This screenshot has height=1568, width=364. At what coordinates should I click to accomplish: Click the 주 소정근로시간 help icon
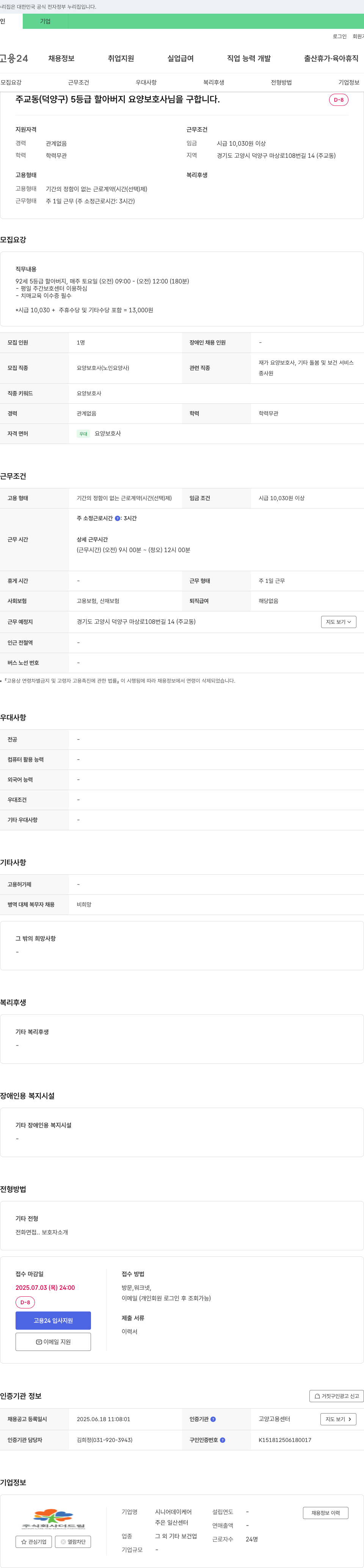pyautogui.click(x=118, y=518)
